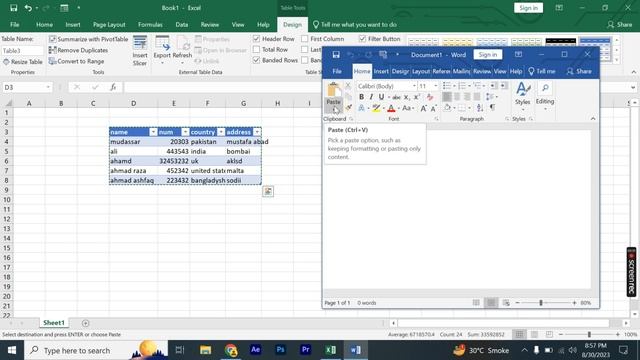Image resolution: width=640 pixels, height=360 pixels.
Task: Open After Effects from the taskbar
Action: coord(256,350)
